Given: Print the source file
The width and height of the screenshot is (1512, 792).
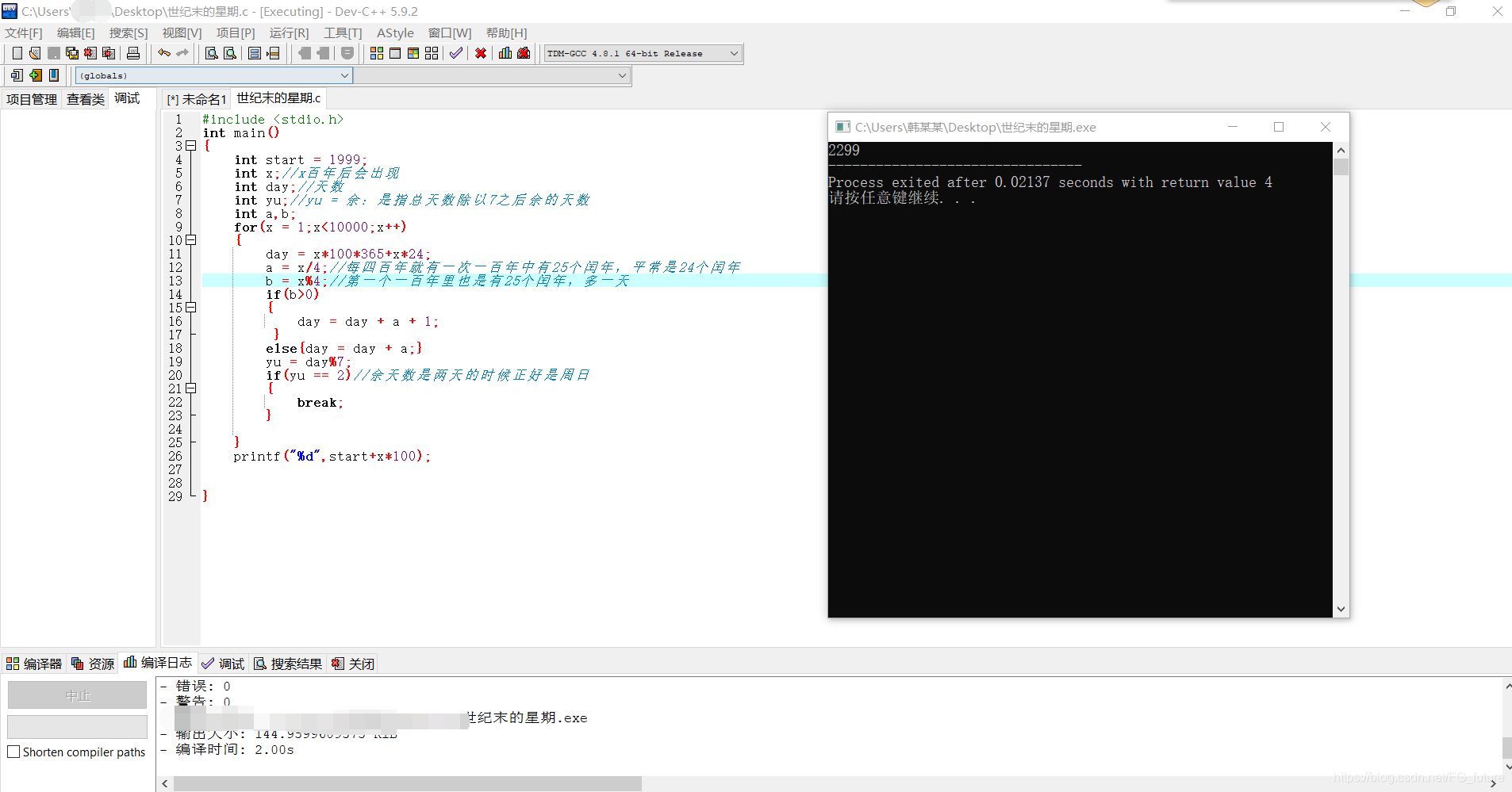Looking at the screenshot, I should pyautogui.click(x=133, y=53).
